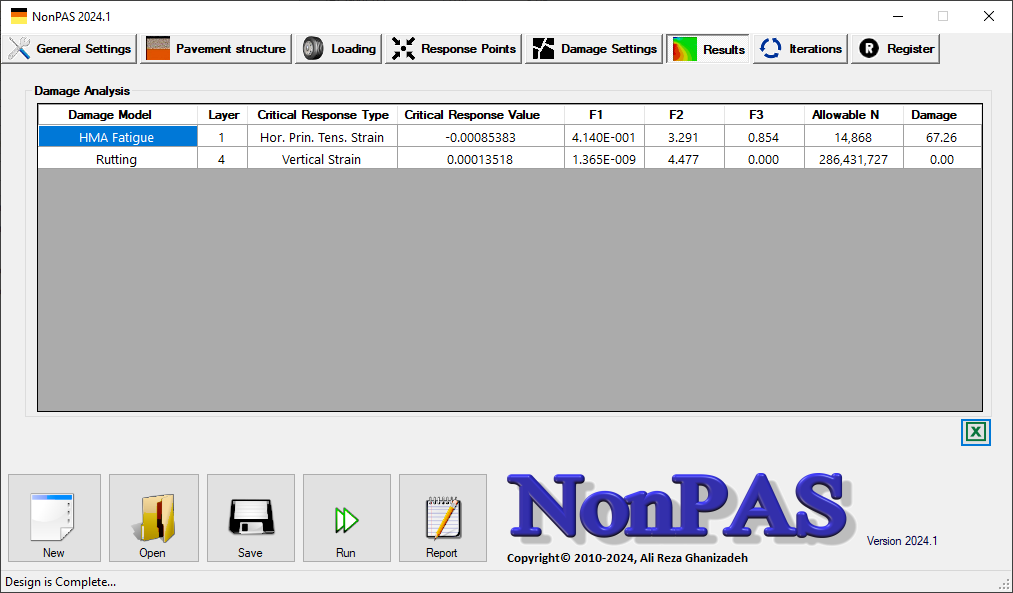Generate a report via the notepad icon
Viewport: 1013px width, 593px height.
(442, 517)
